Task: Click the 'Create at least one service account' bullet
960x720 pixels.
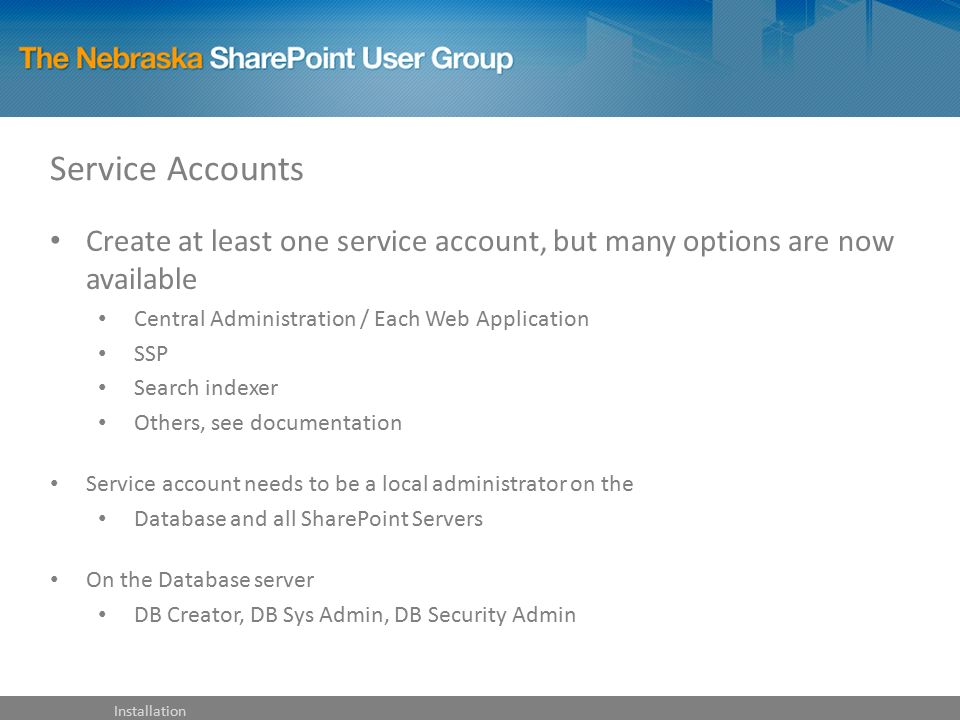Action: (490, 260)
